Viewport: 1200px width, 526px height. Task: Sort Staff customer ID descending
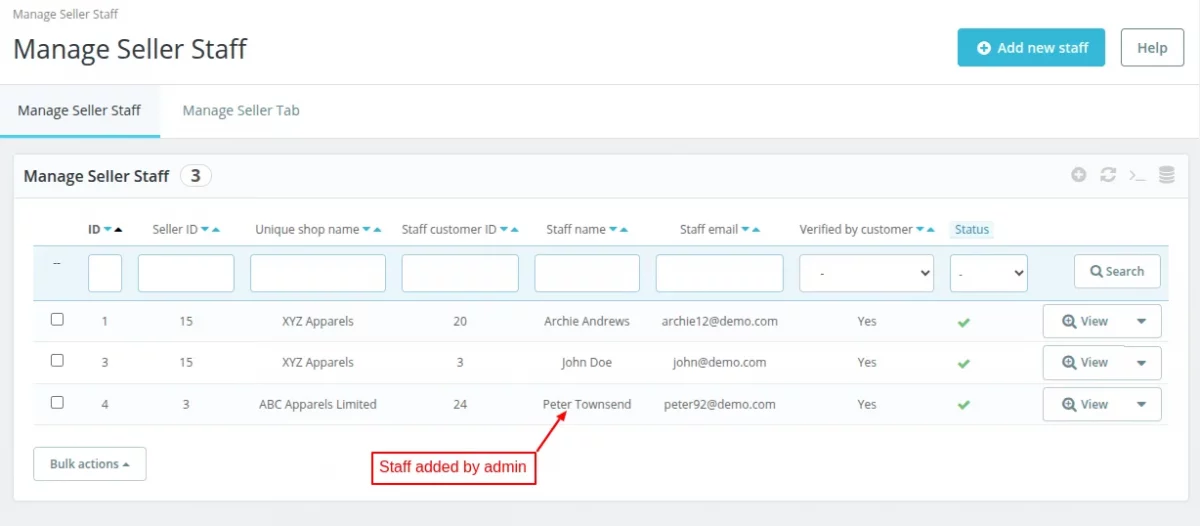point(503,229)
